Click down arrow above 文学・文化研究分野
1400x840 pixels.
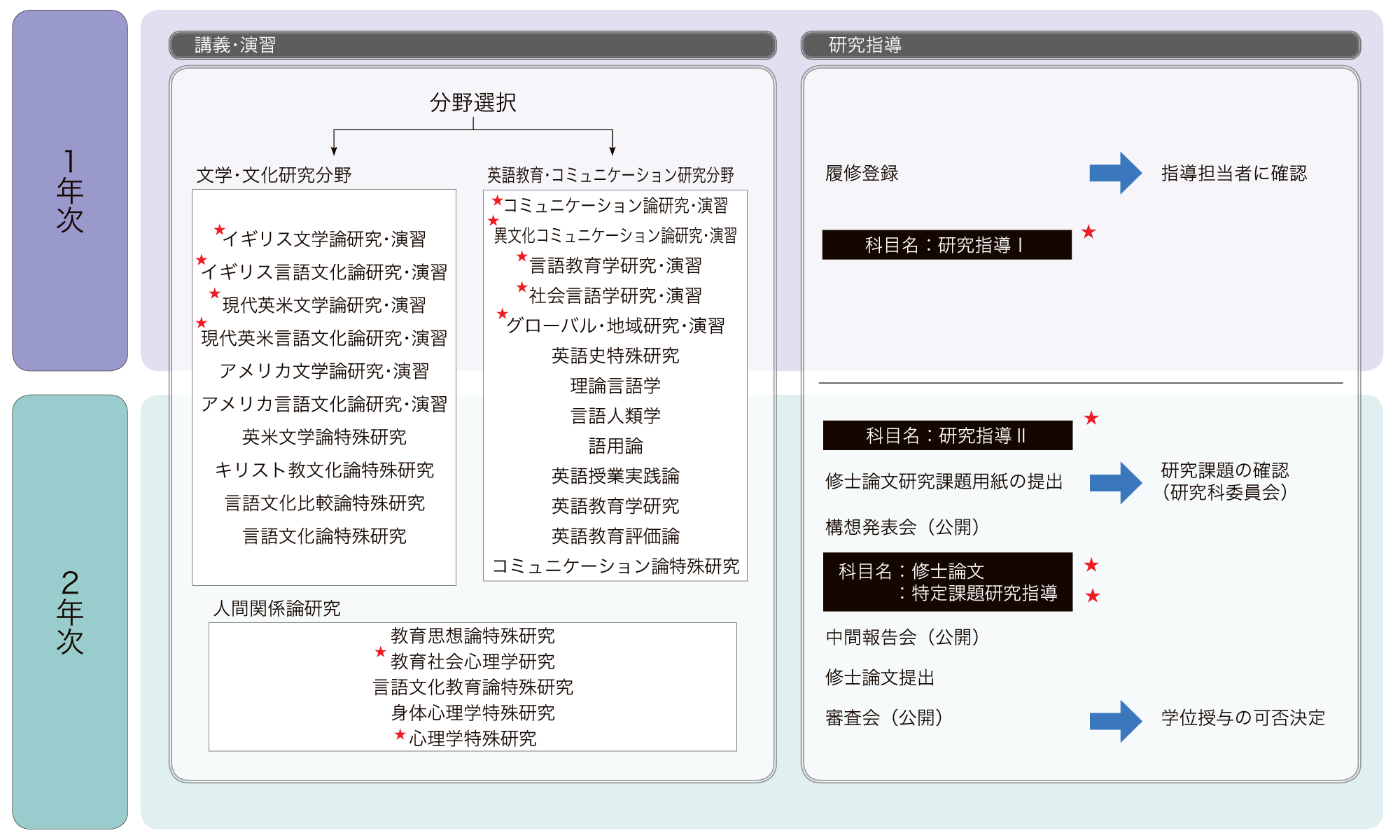tap(334, 148)
